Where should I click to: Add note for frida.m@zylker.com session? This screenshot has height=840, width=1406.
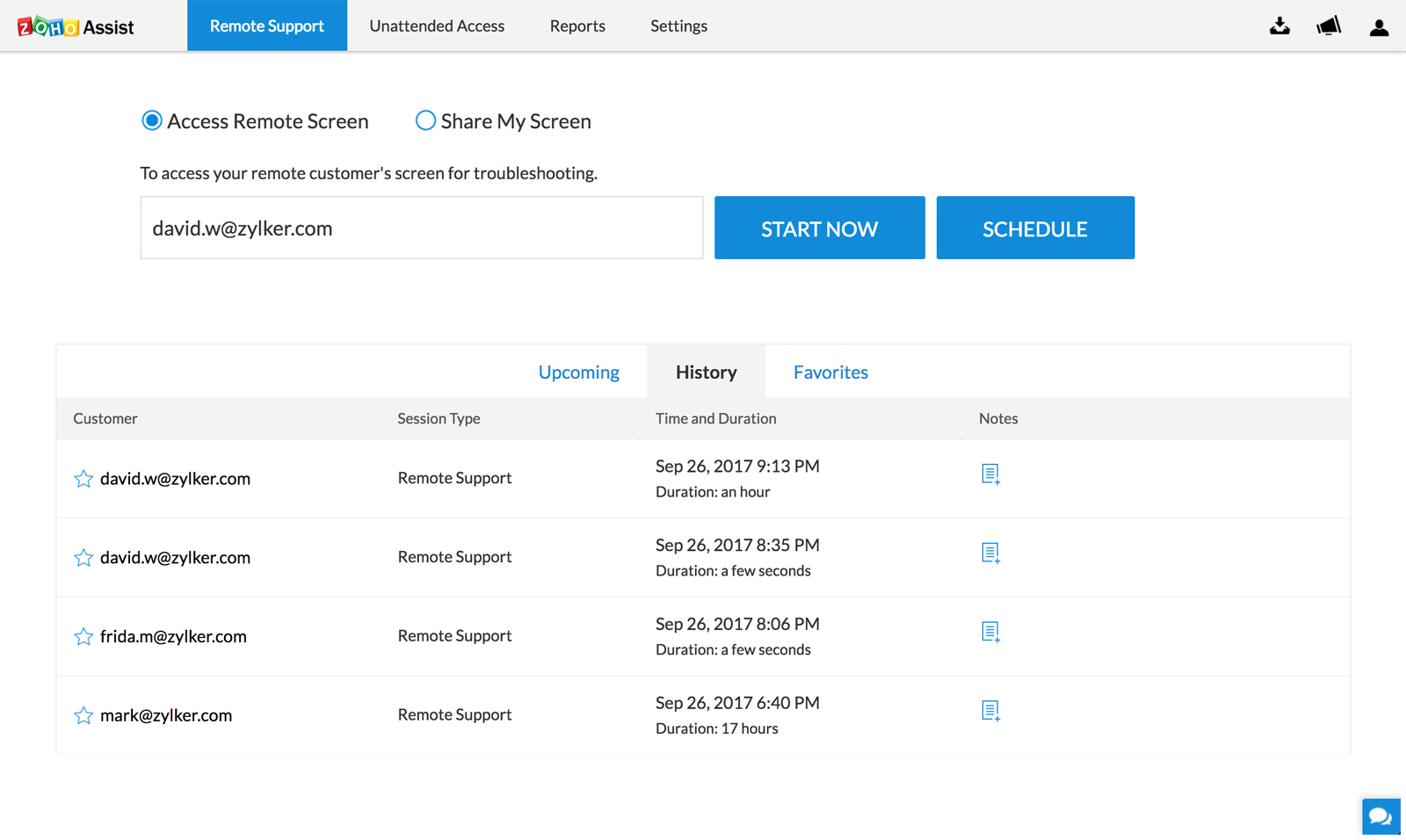click(x=990, y=633)
